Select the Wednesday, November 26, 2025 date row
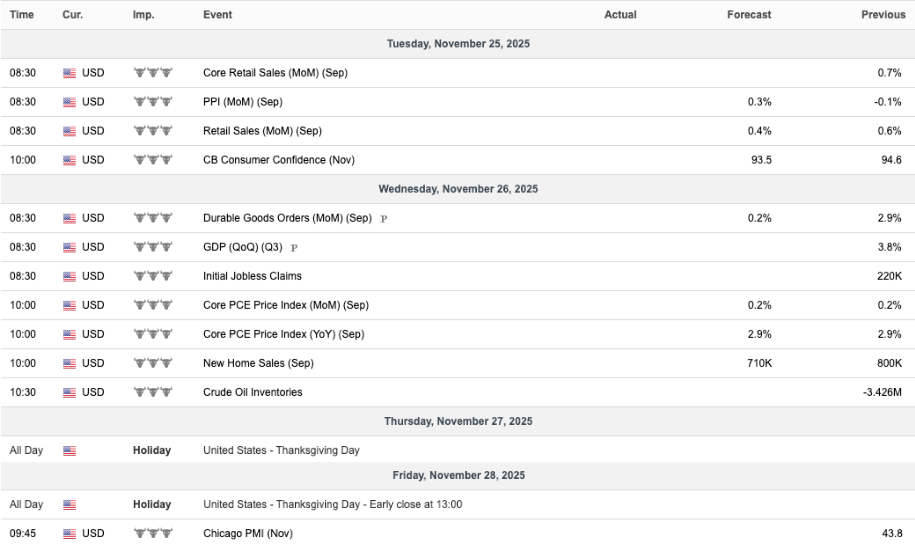915x546 pixels. click(458, 189)
